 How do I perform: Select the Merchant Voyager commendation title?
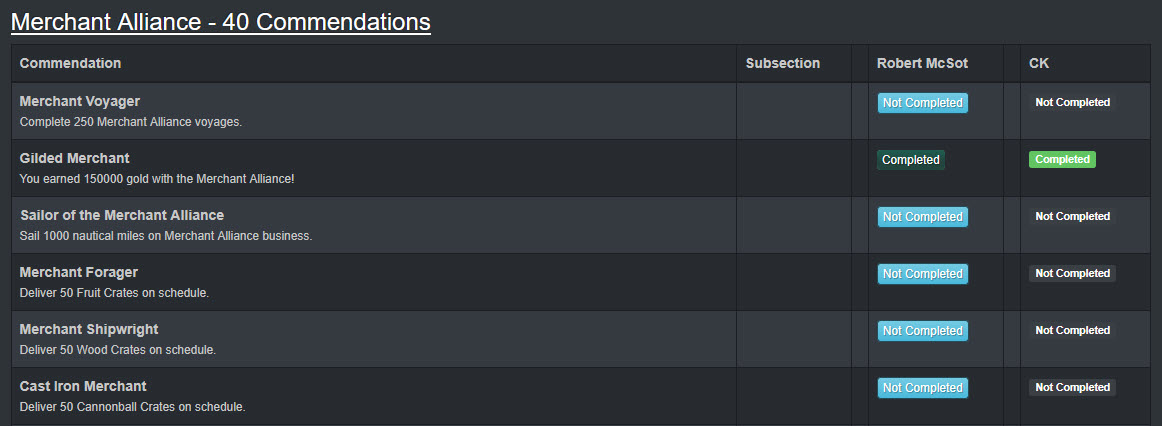coord(80,101)
